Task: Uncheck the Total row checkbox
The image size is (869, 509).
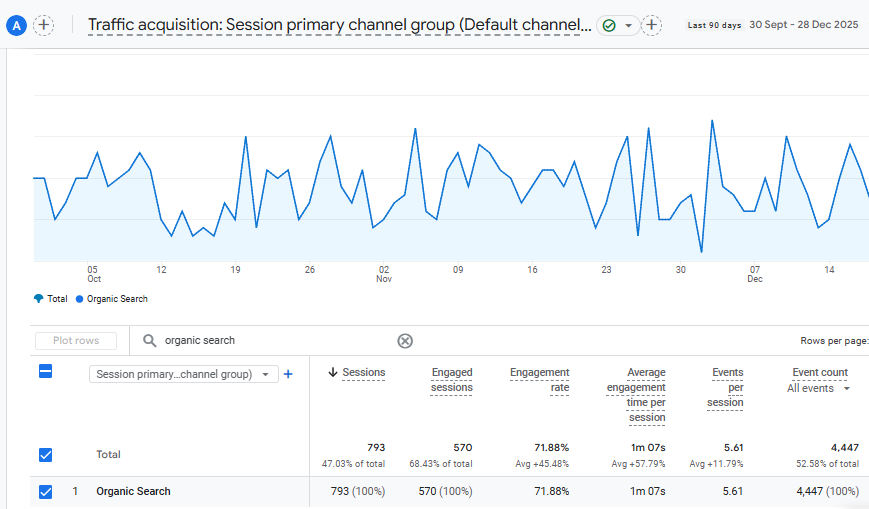Action: (45, 455)
